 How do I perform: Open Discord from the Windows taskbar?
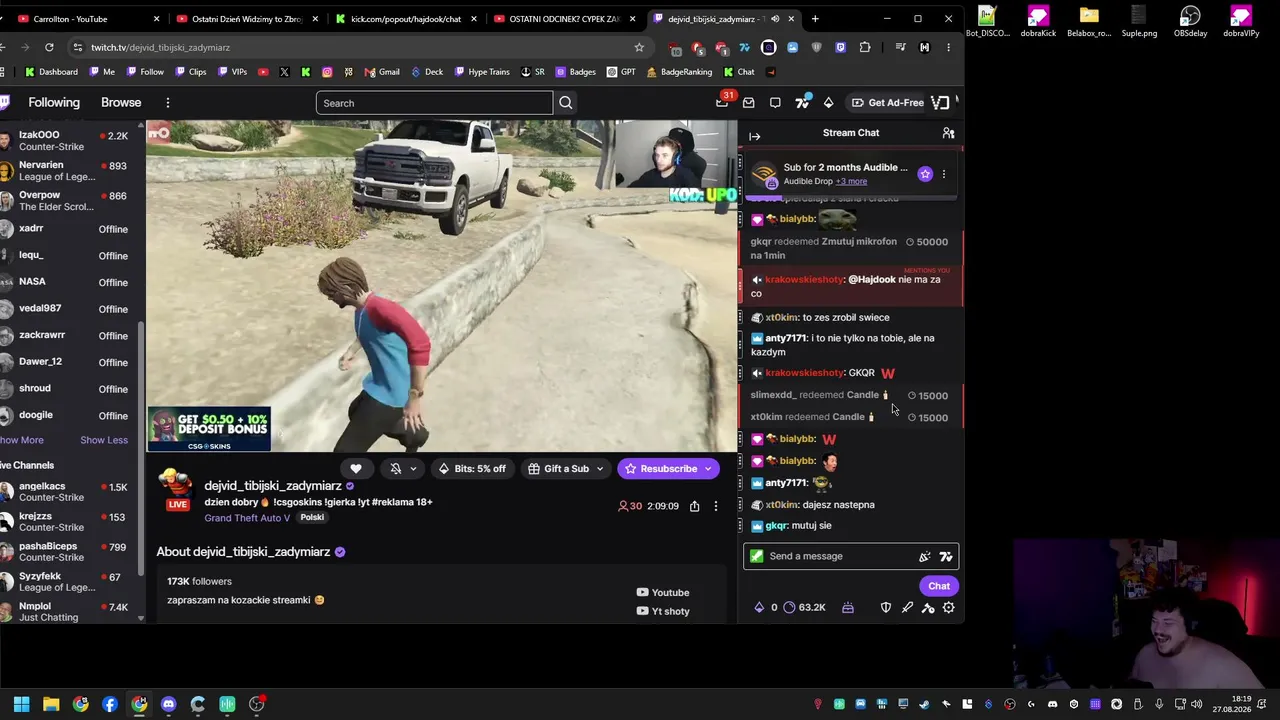[x=168, y=704]
